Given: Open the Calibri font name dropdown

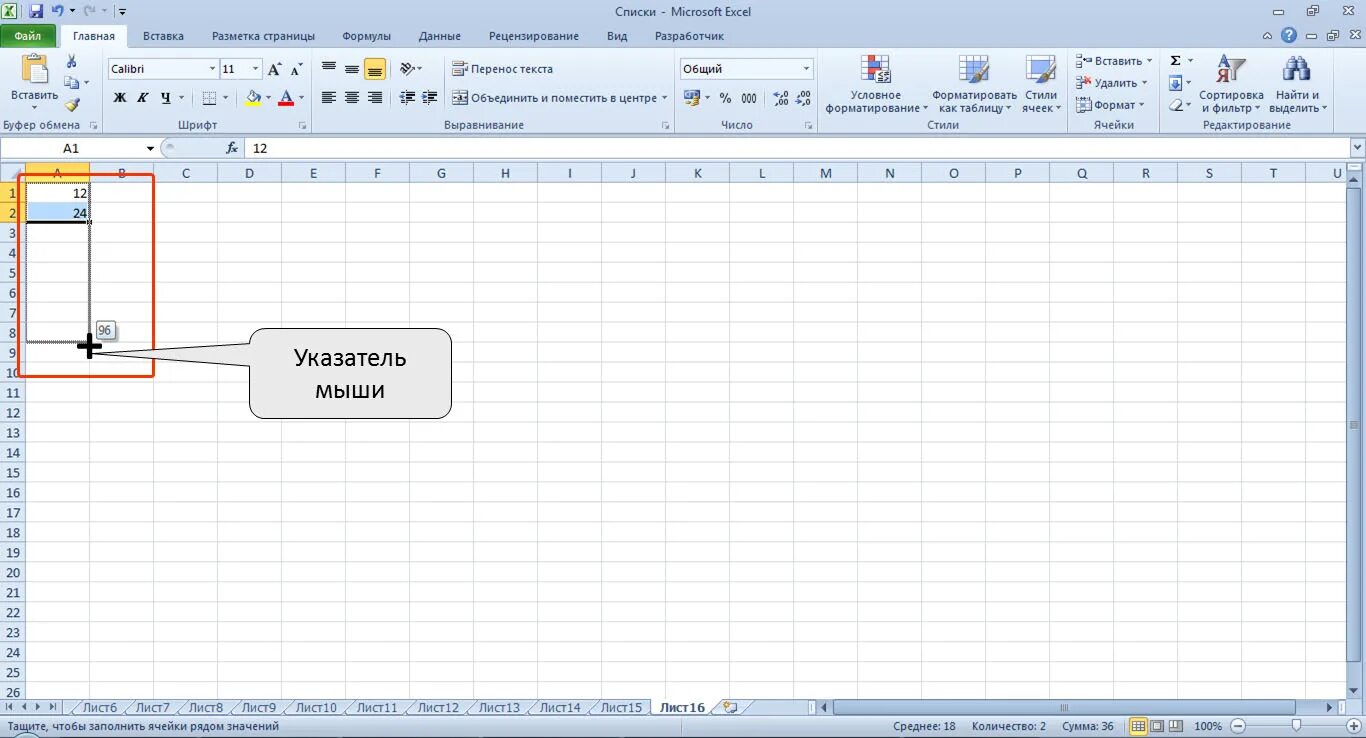Looking at the screenshot, I should (x=212, y=69).
